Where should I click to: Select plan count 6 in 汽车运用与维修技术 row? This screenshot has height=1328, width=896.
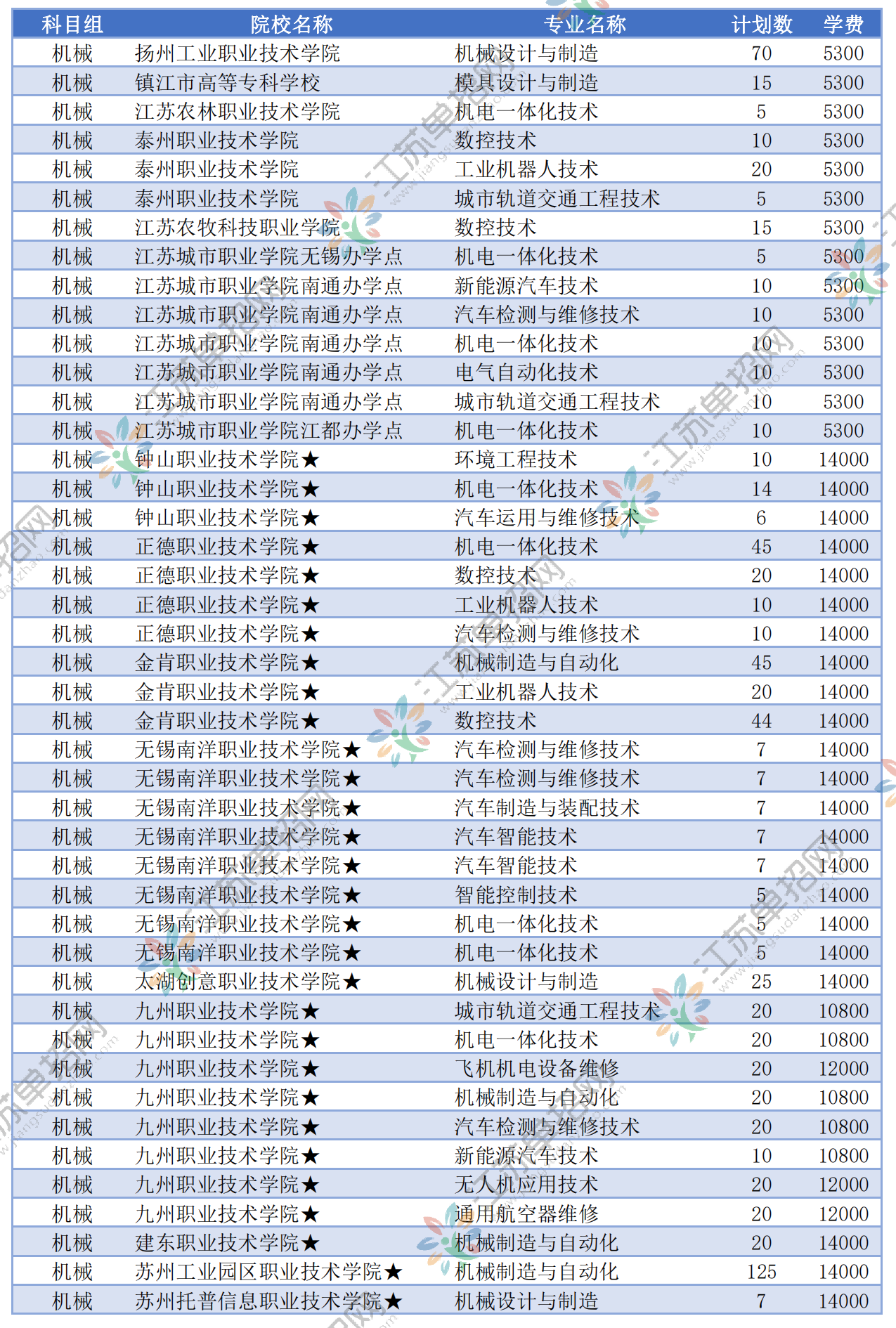762,518
